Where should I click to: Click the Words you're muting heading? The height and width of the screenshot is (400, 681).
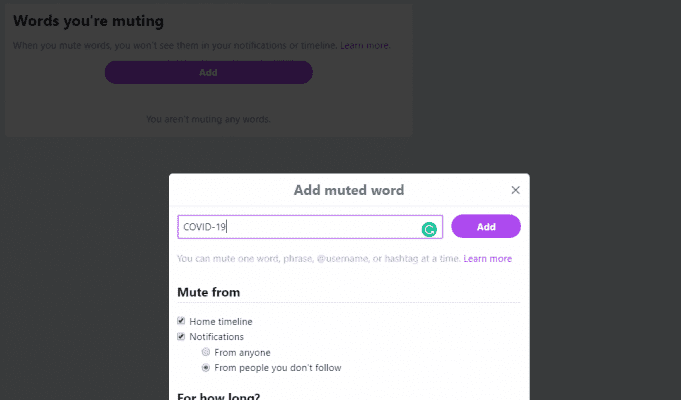point(88,21)
